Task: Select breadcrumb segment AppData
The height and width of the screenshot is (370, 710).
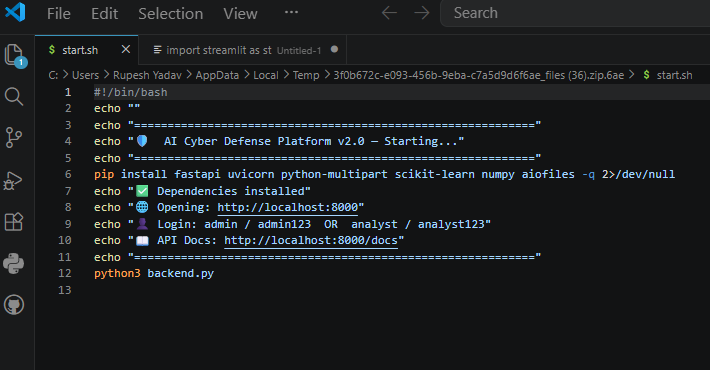Action: tap(217, 75)
